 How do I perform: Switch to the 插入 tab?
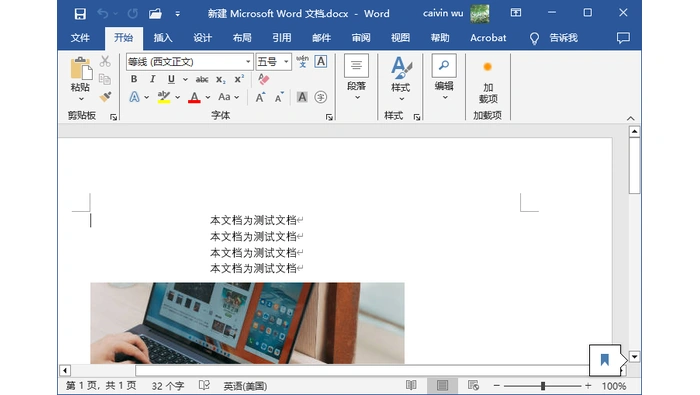(163, 38)
